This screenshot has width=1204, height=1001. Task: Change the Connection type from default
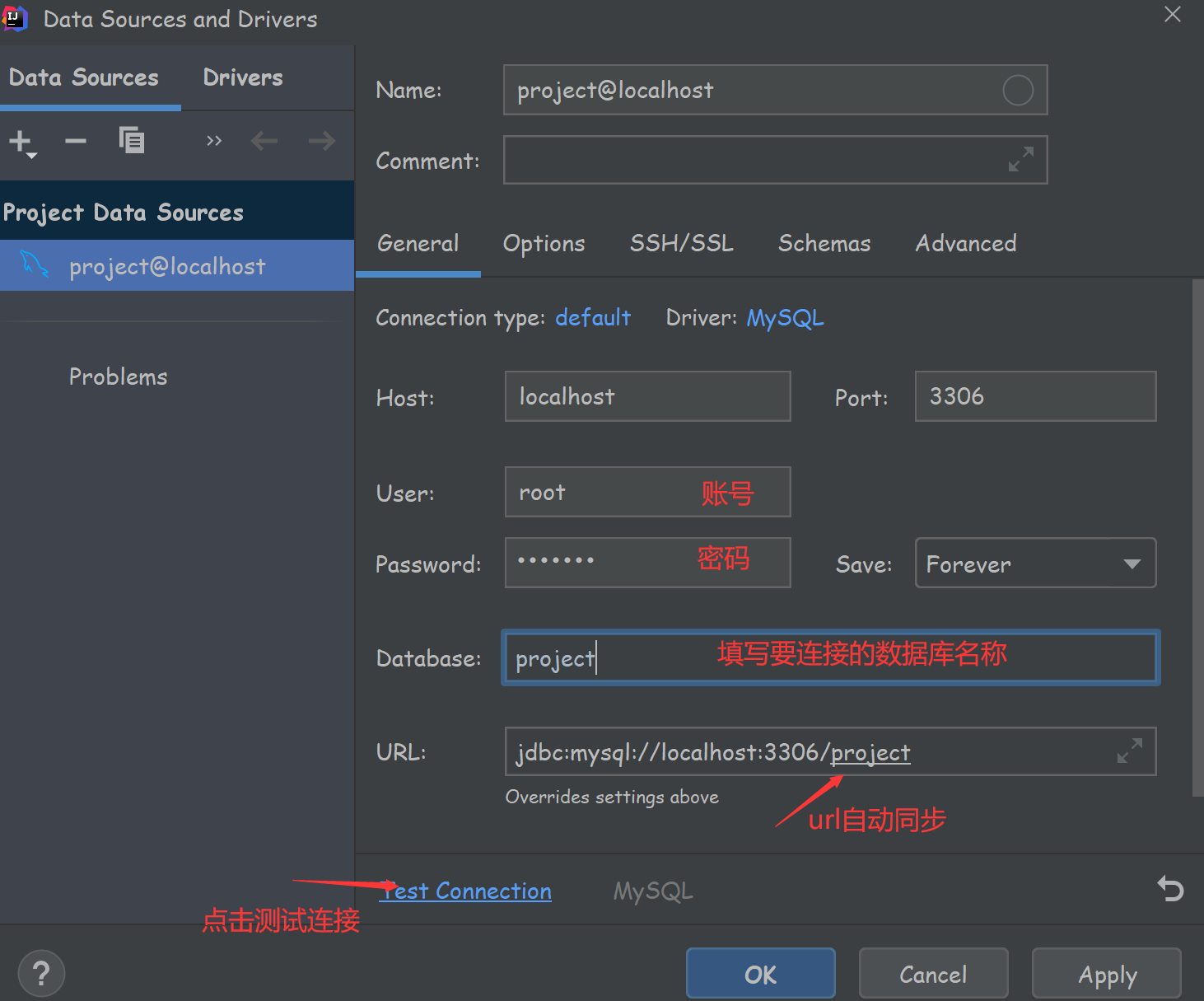(x=593, y=317)
